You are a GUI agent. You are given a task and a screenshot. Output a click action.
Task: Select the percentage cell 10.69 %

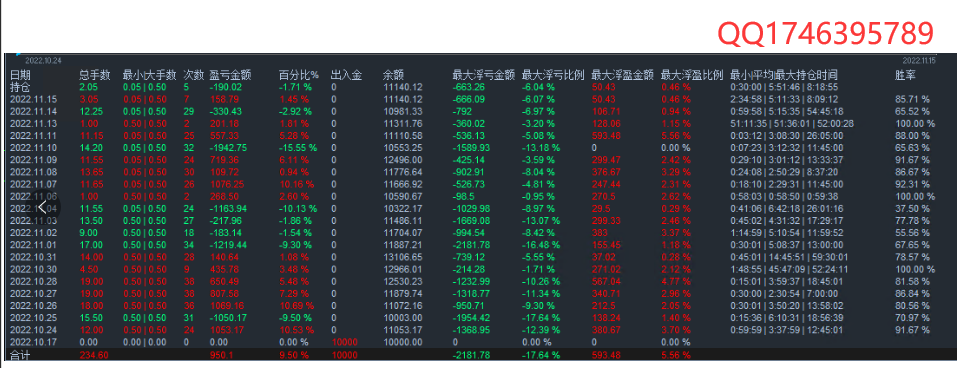pos(297,306)
